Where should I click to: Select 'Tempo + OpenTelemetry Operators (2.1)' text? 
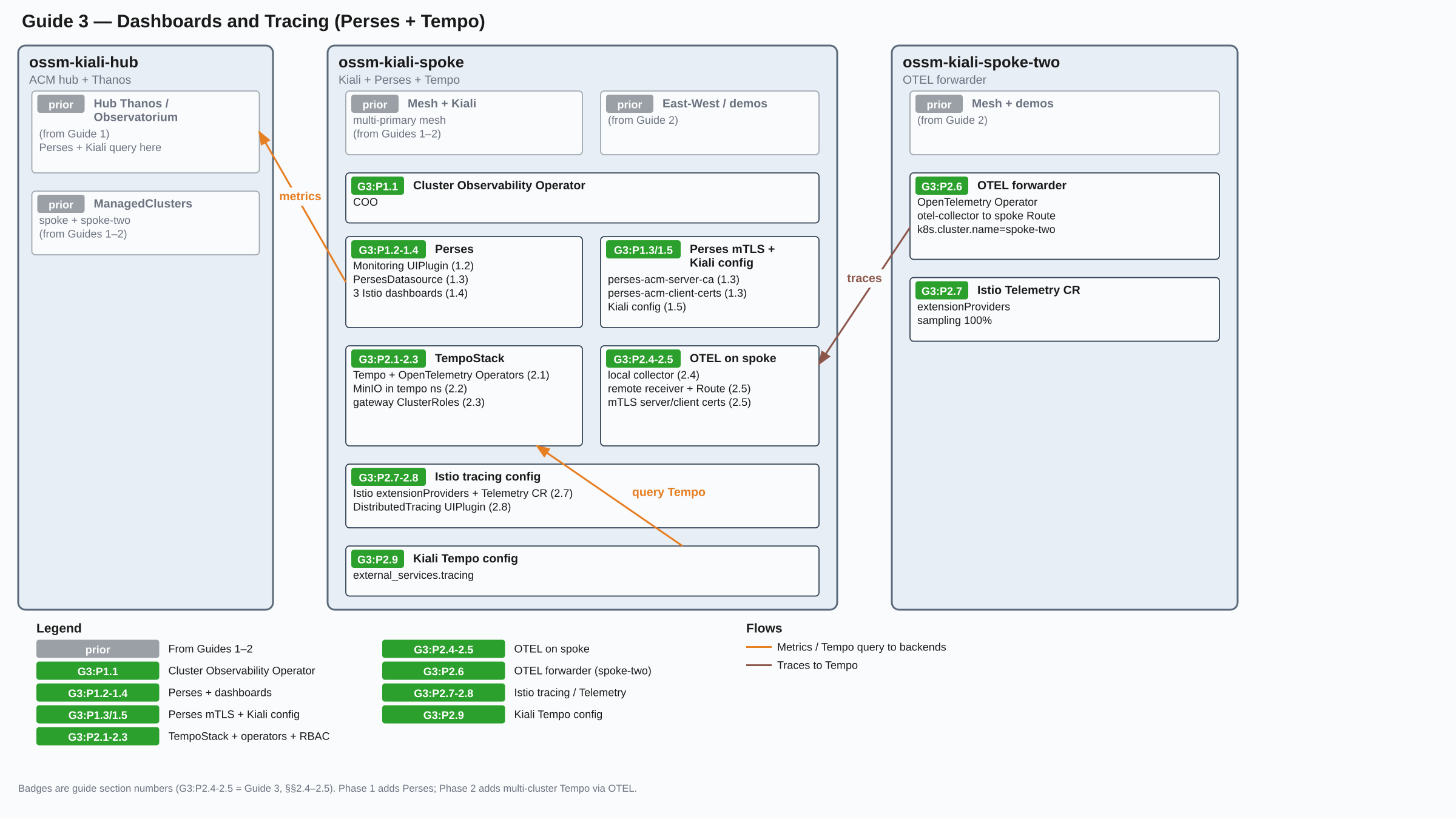(451, 375)
